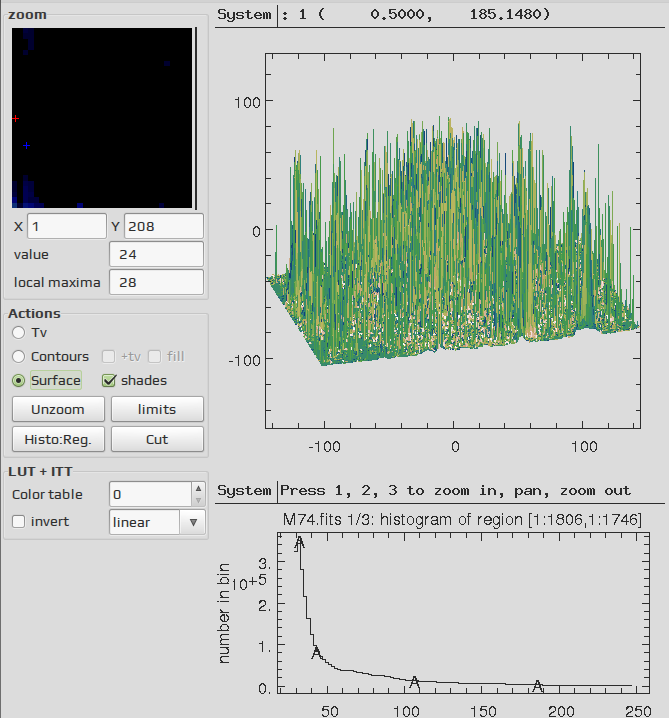Click the histogram marker near value 105
The width and height of the screenshot is (669, 718).
tap(414, 682)
